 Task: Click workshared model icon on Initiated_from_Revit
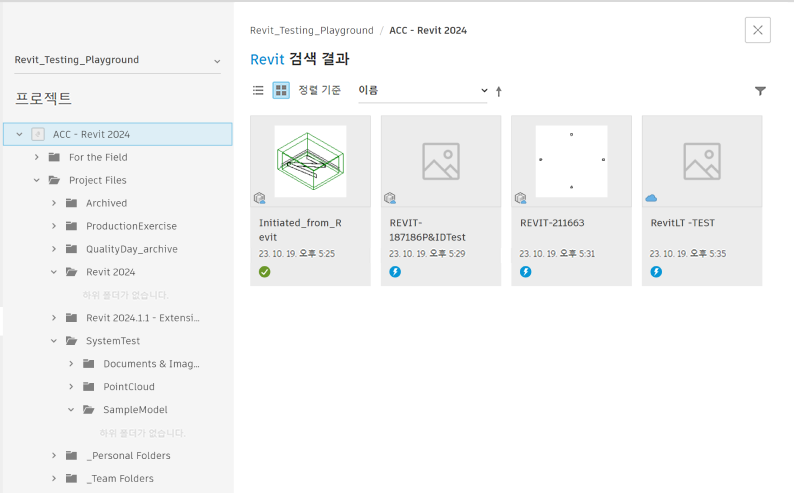pyautogui.click(x=260, y=198)
